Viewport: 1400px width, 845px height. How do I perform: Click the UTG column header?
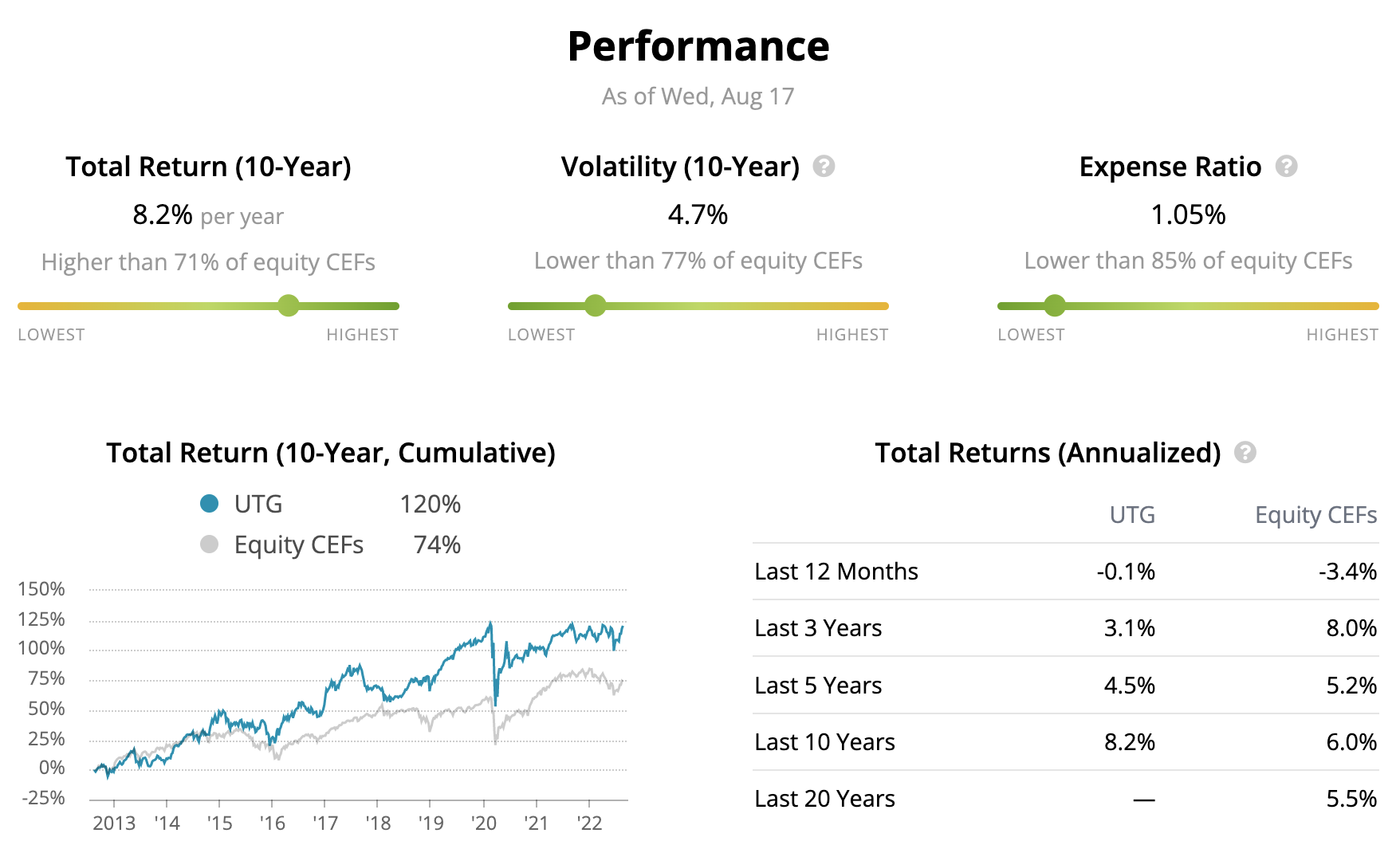click(x=1132, y=515)
